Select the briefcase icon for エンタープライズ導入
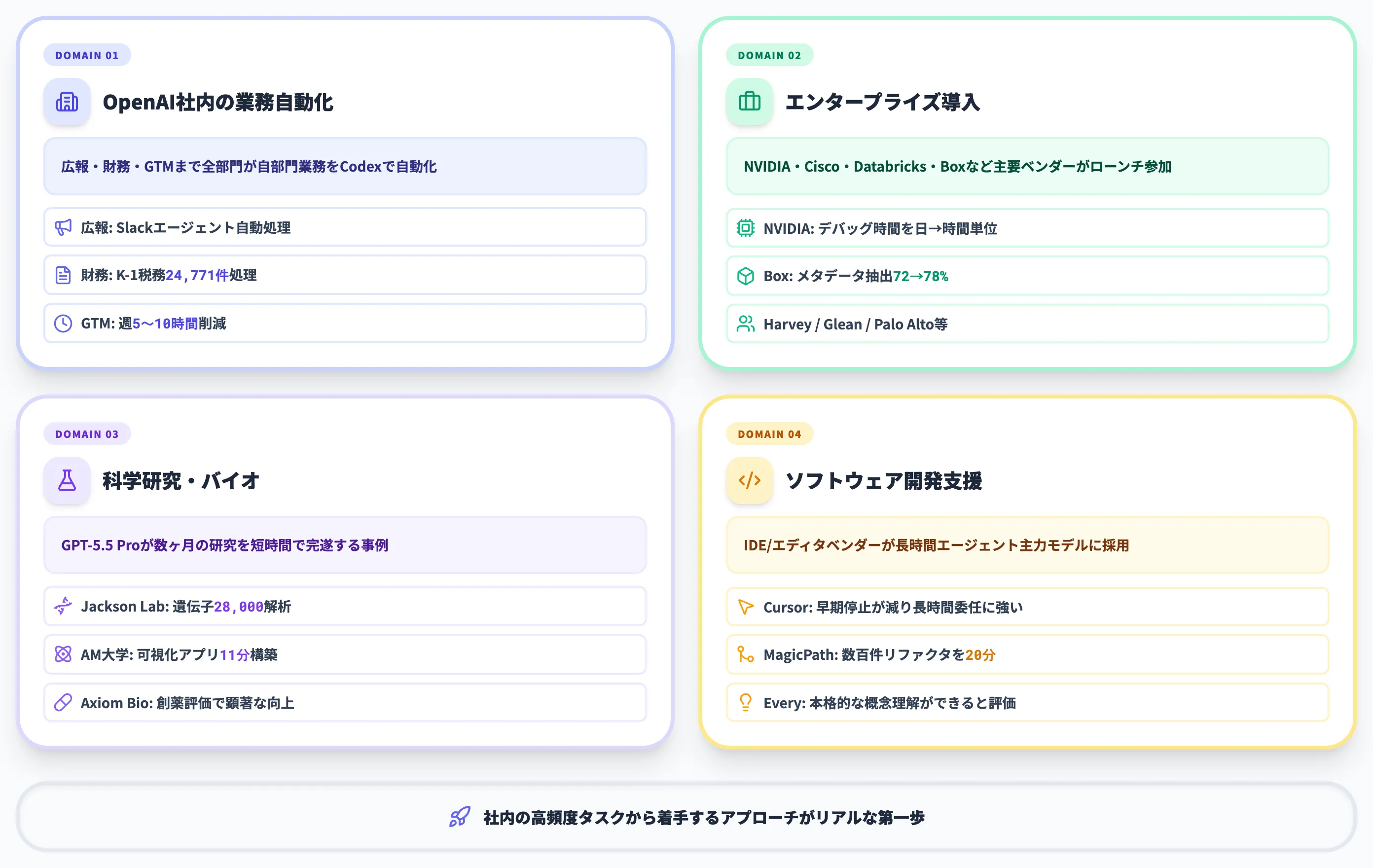Viewport: 1373px width, 868px height. point(749,103)
